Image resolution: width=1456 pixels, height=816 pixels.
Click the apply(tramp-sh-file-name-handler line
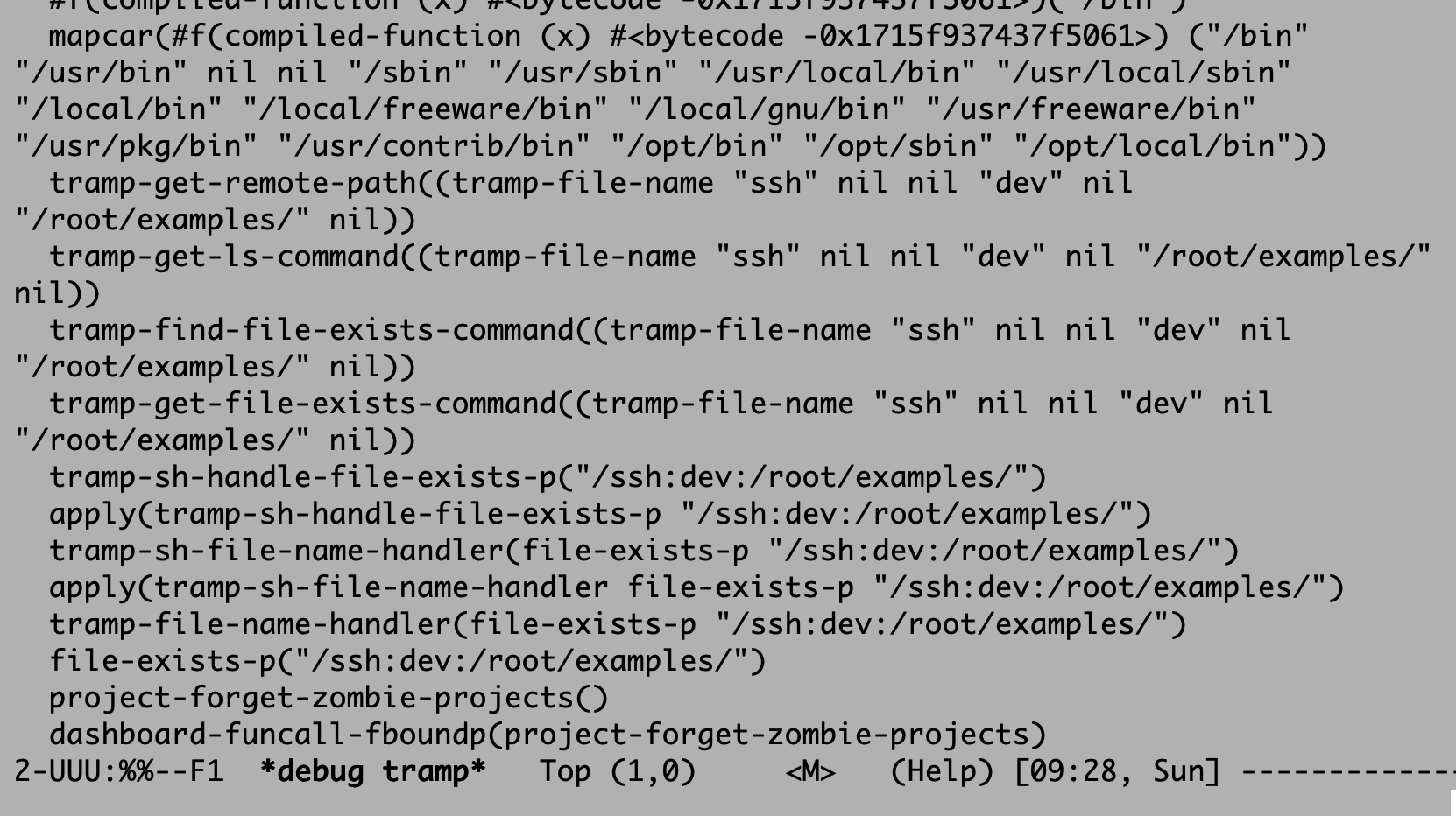(x=696, y=587)
